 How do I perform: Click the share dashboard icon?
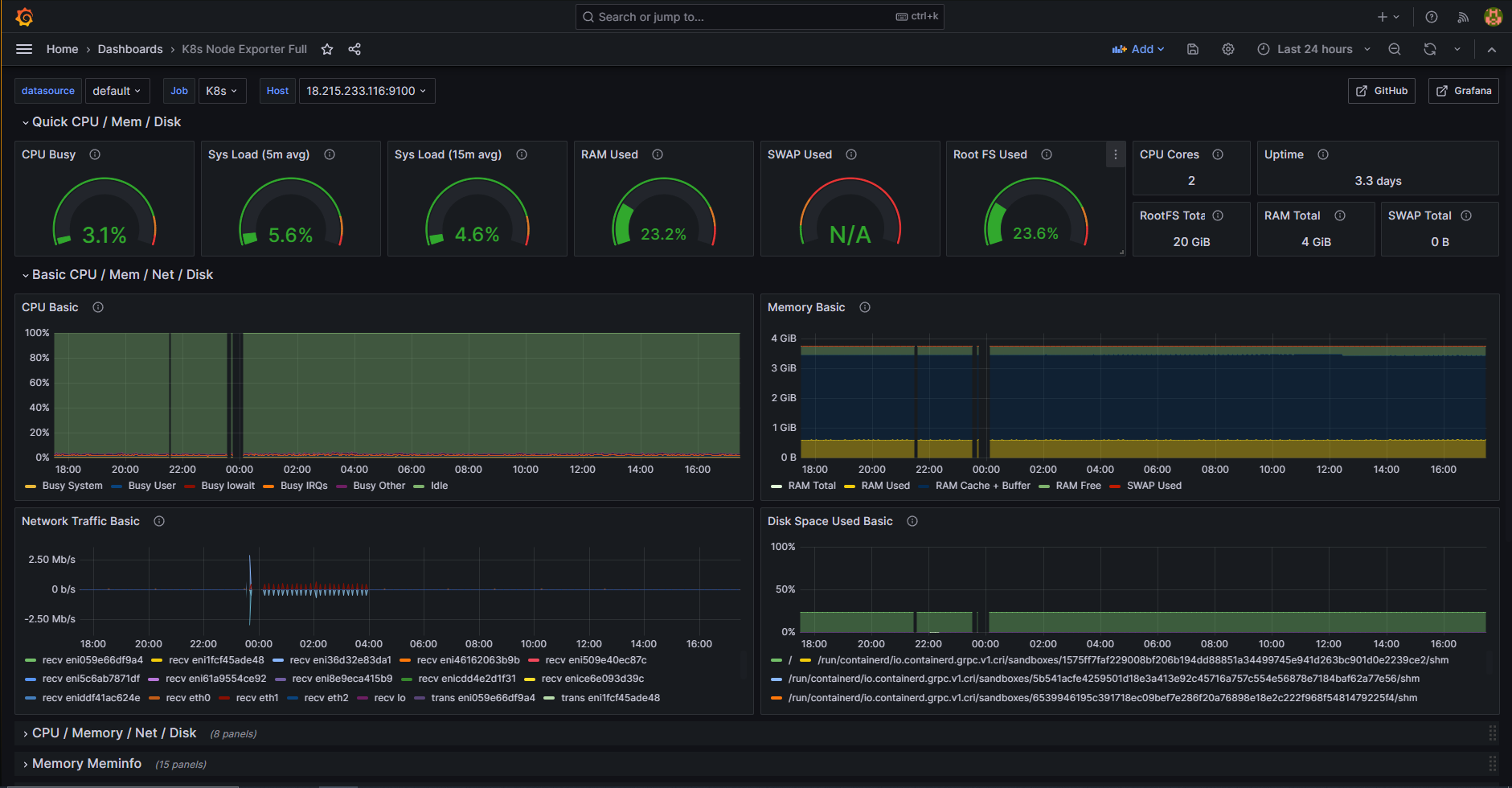(x=354, y=49)
